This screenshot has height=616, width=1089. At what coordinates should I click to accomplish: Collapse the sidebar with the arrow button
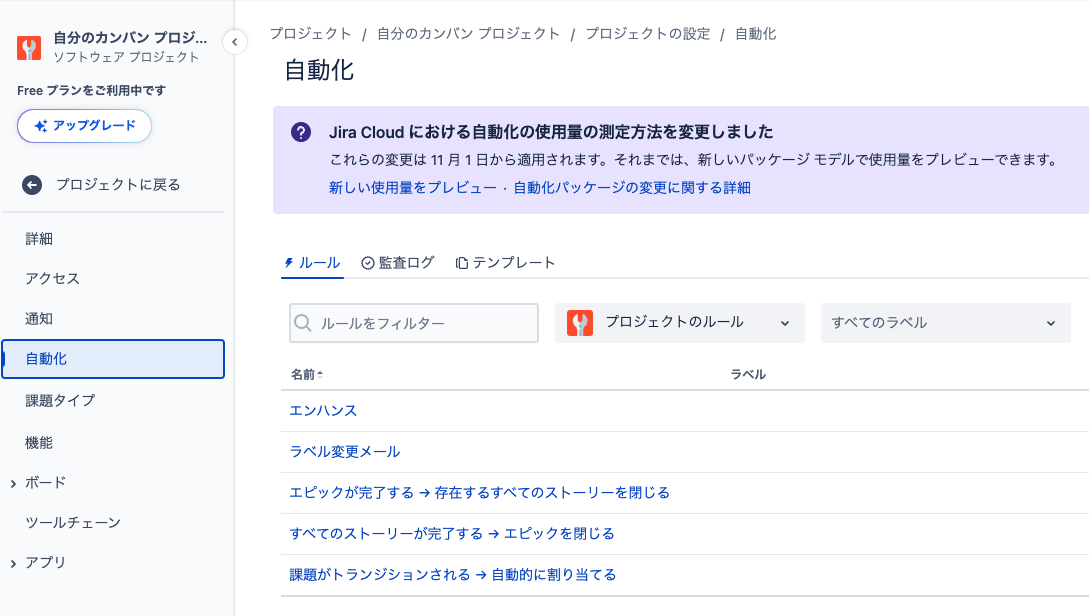click(x=234, y=42)
